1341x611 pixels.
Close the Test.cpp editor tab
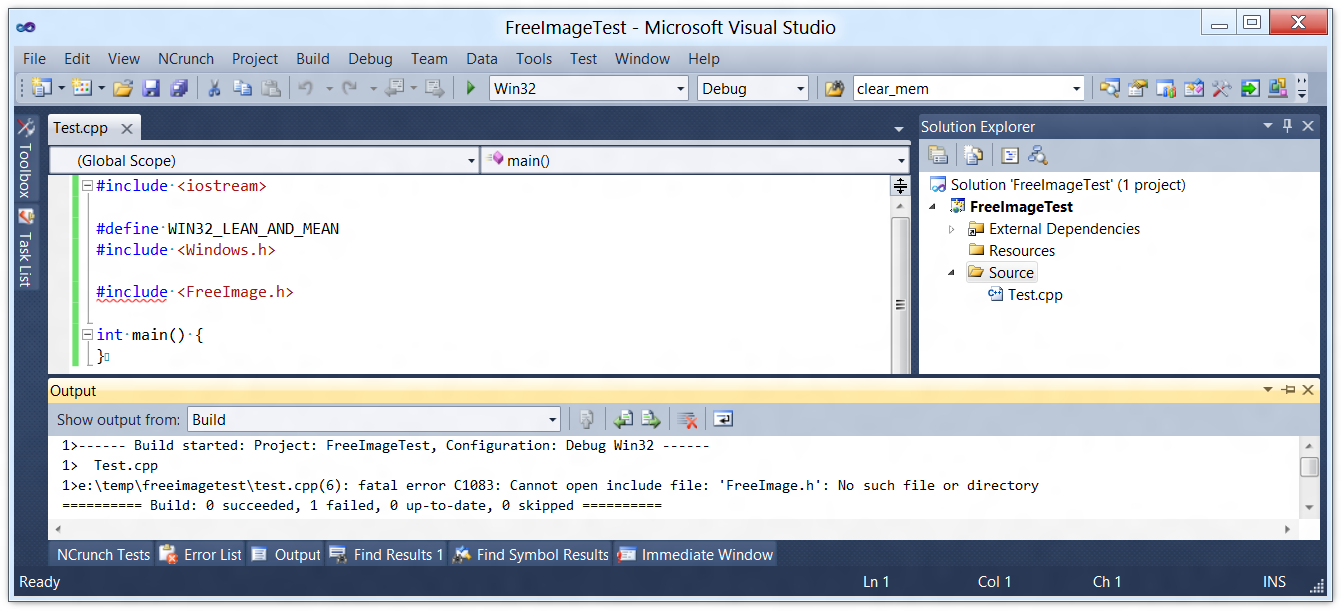pyautogui.click(x=127, y=128)
